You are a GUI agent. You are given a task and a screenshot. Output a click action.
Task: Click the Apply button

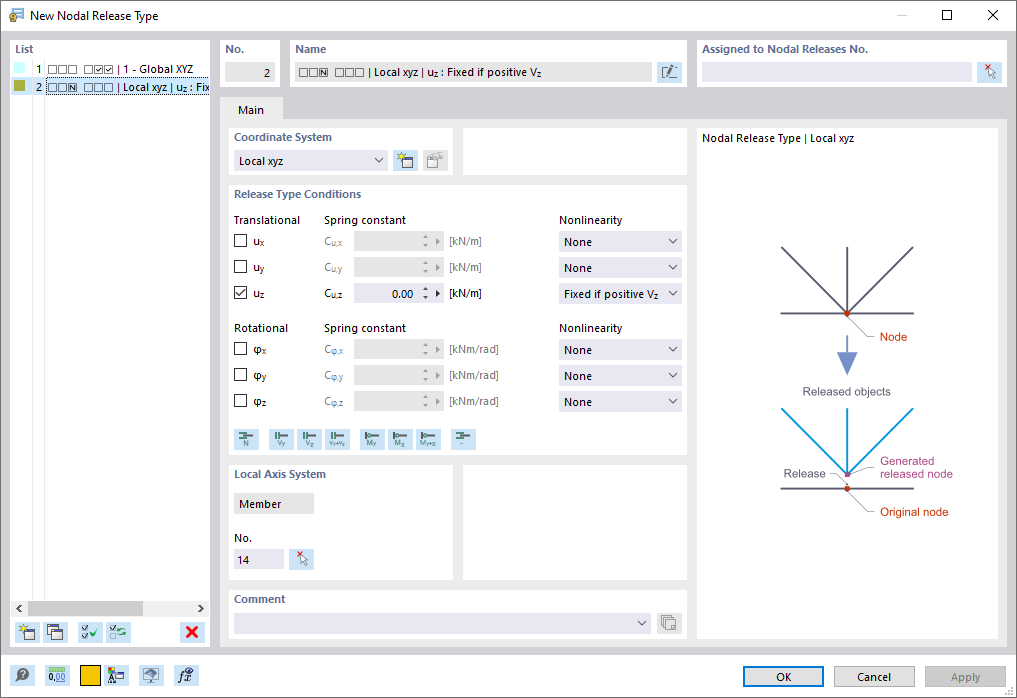point(965,677)
